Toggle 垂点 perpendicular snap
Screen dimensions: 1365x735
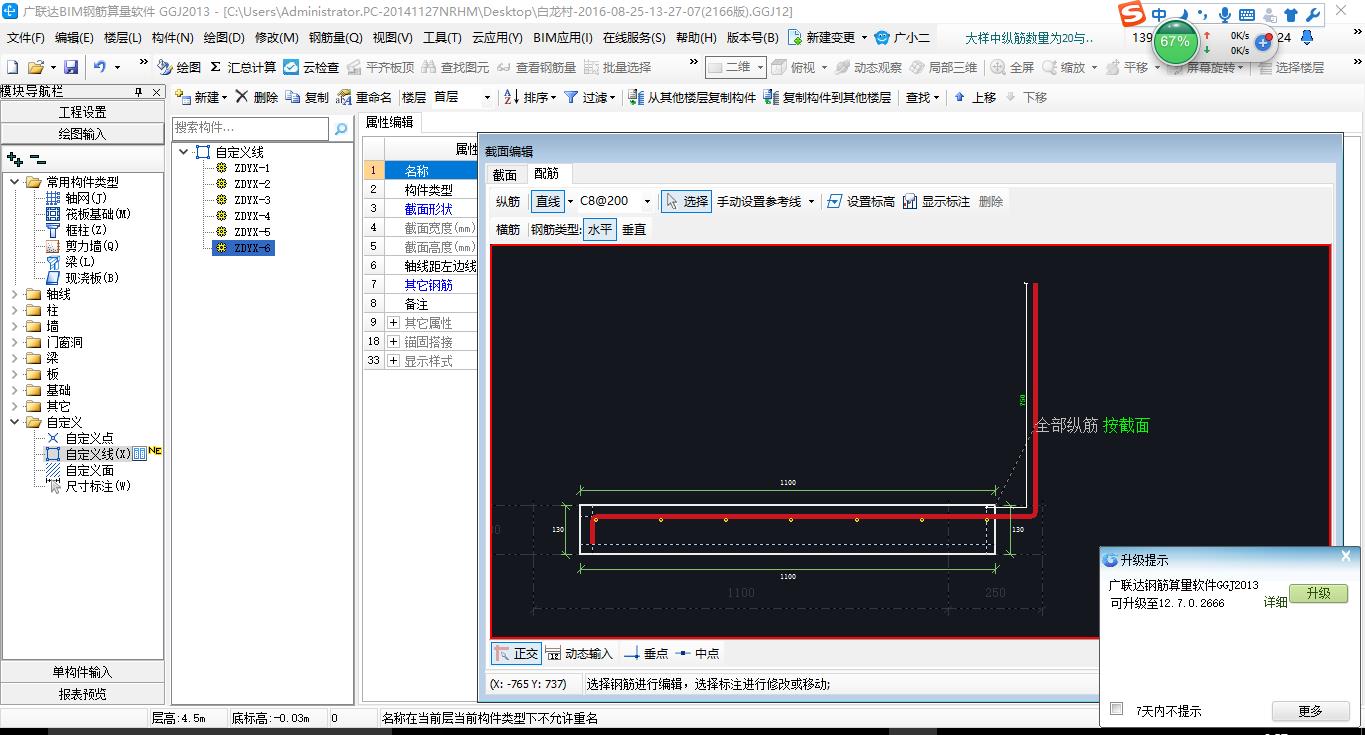point(646,653)
